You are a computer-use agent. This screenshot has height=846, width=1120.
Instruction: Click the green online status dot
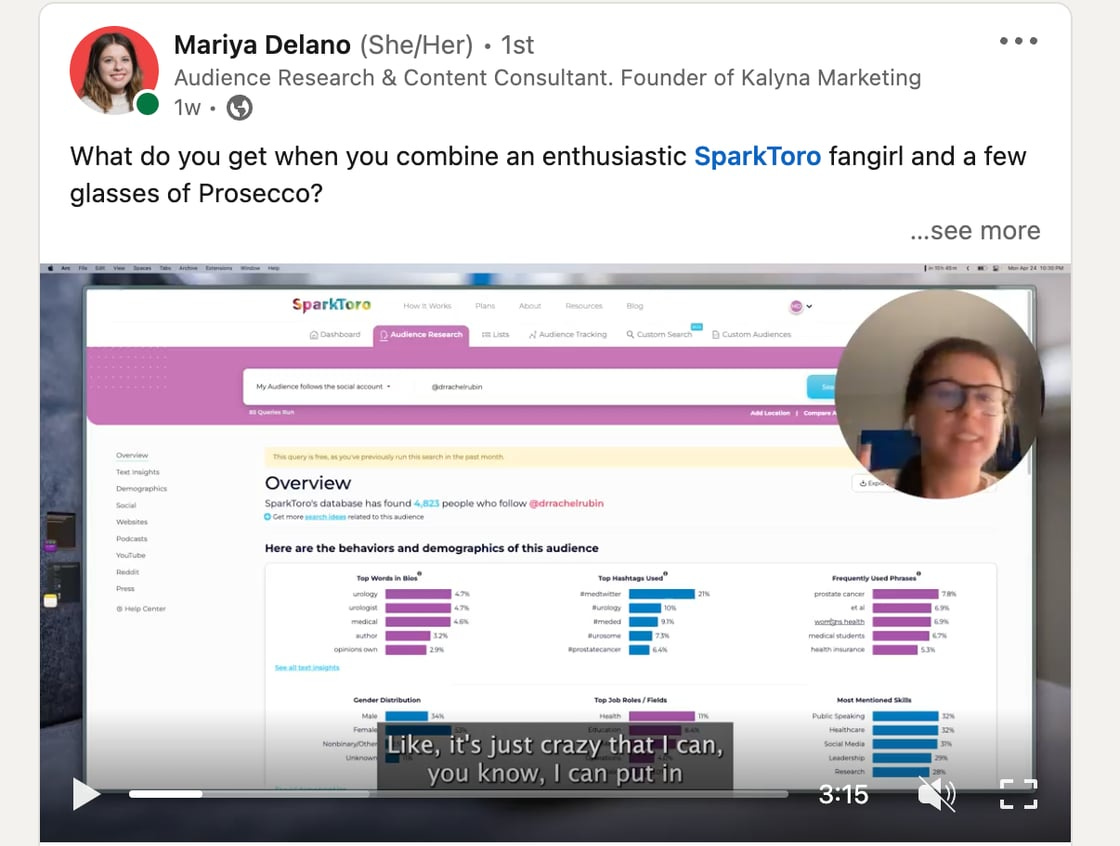(x=147, y=104)
